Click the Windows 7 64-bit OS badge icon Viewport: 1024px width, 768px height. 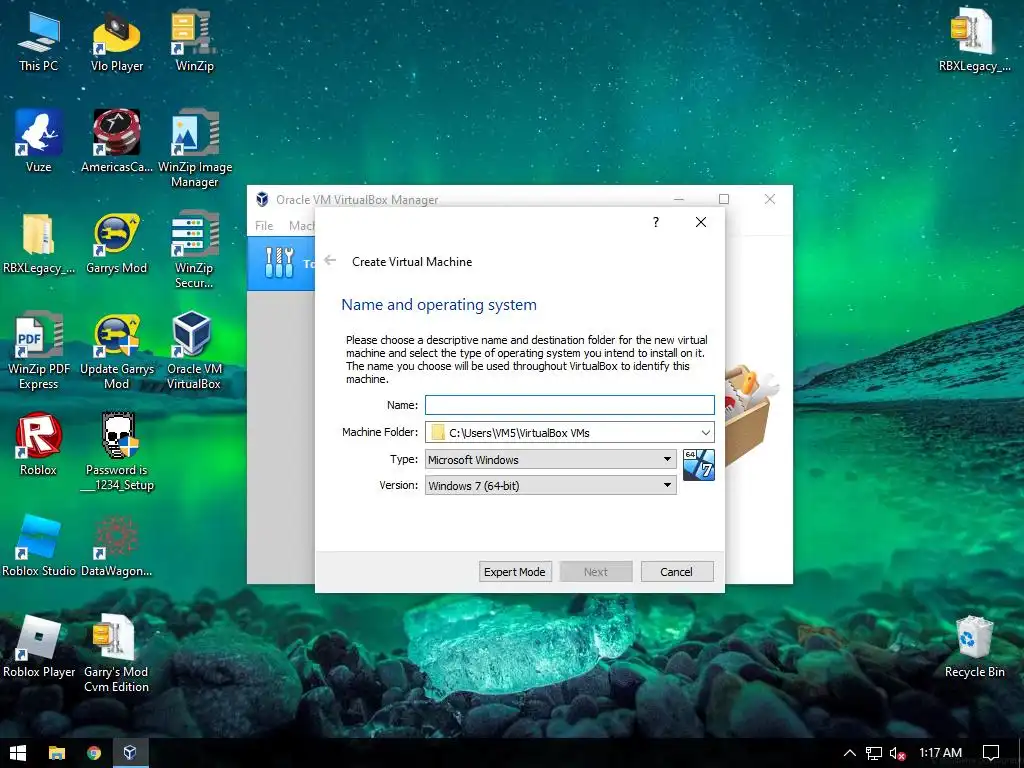[x=699, y=465]
